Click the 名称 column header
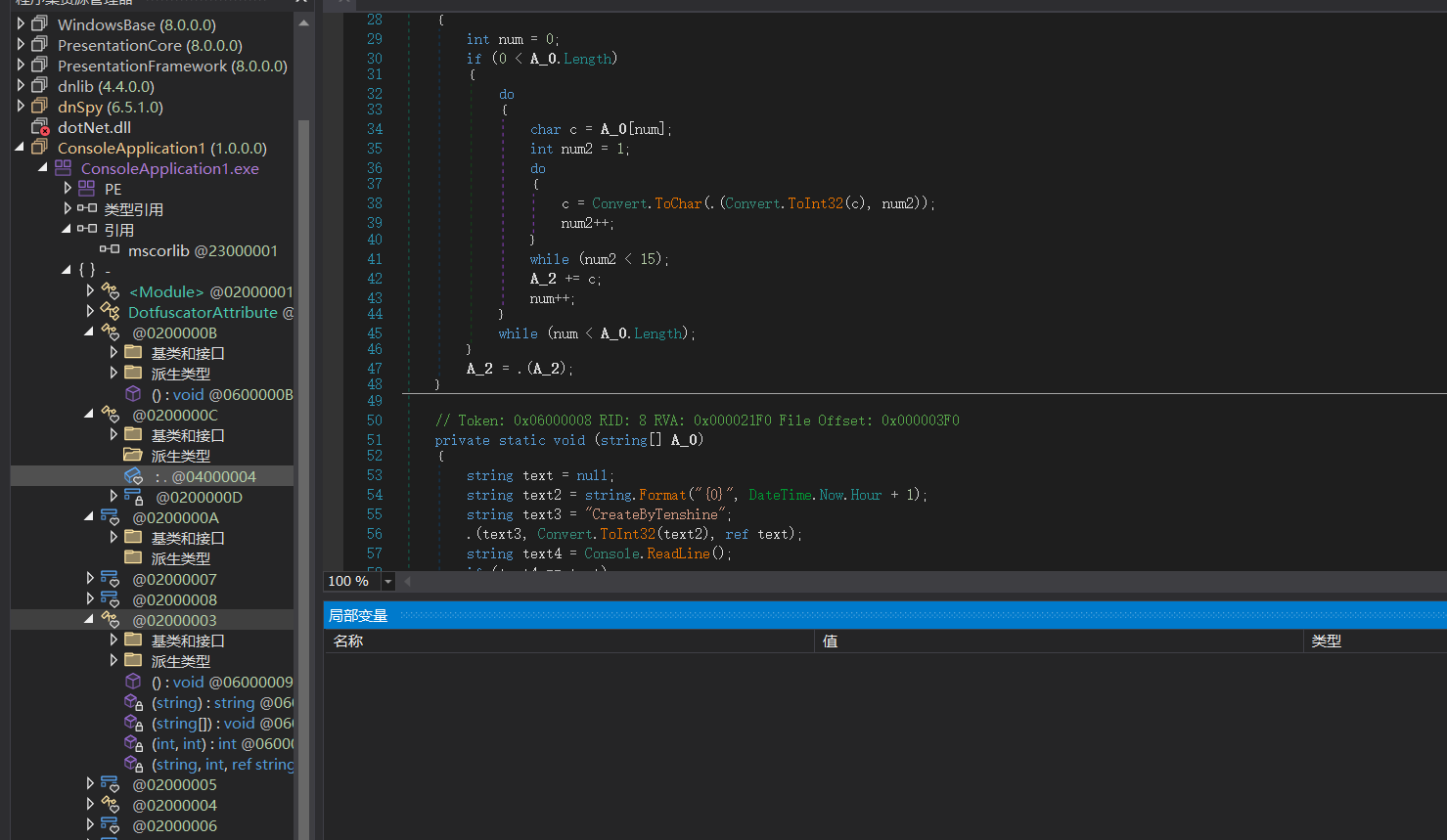 [348, 641]
